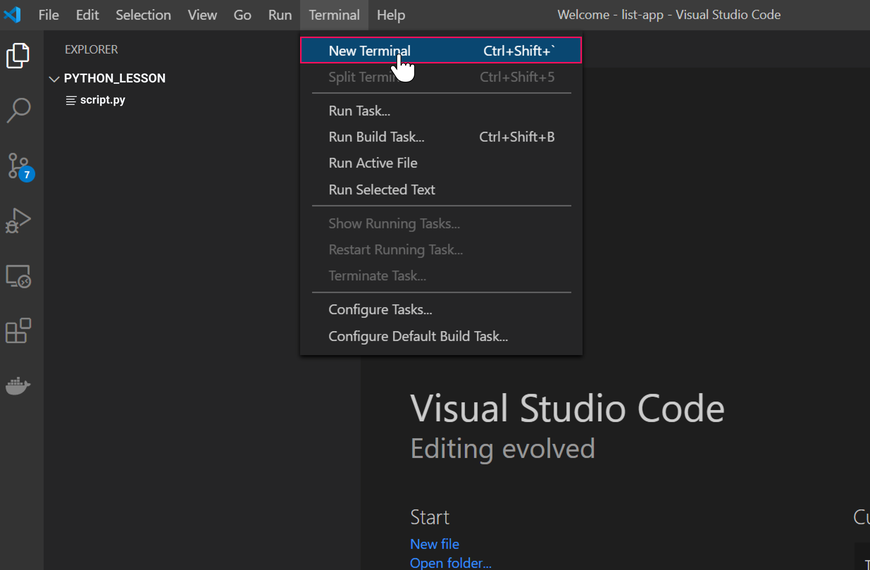
Task: Open the File menu
Action: 48,15
